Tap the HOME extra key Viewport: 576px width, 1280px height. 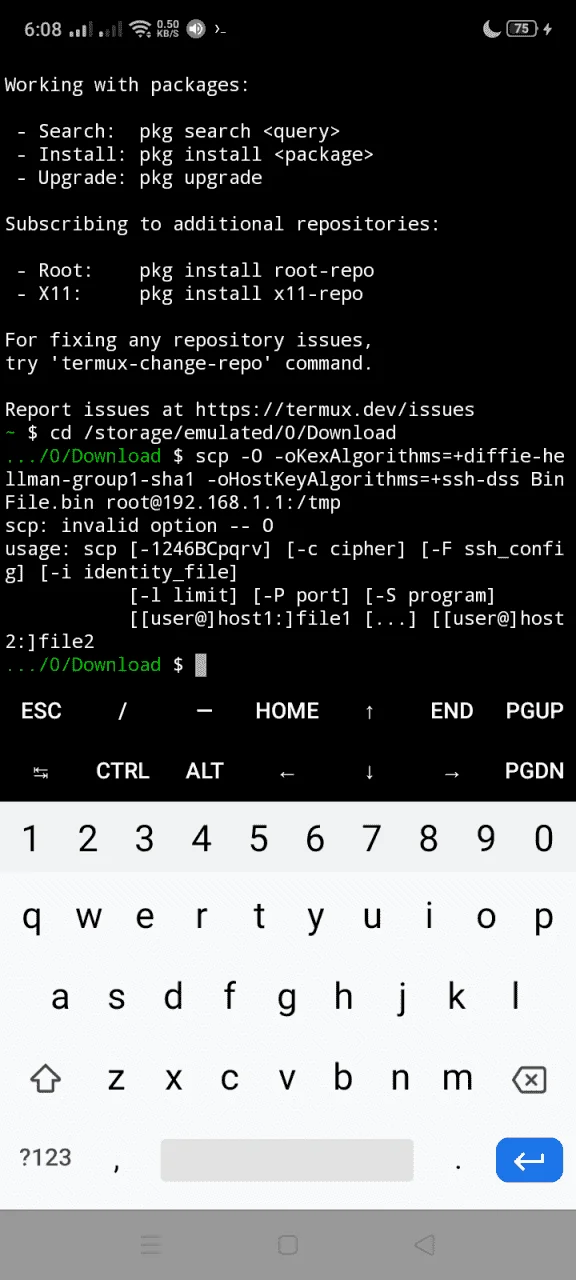[287, 711]
